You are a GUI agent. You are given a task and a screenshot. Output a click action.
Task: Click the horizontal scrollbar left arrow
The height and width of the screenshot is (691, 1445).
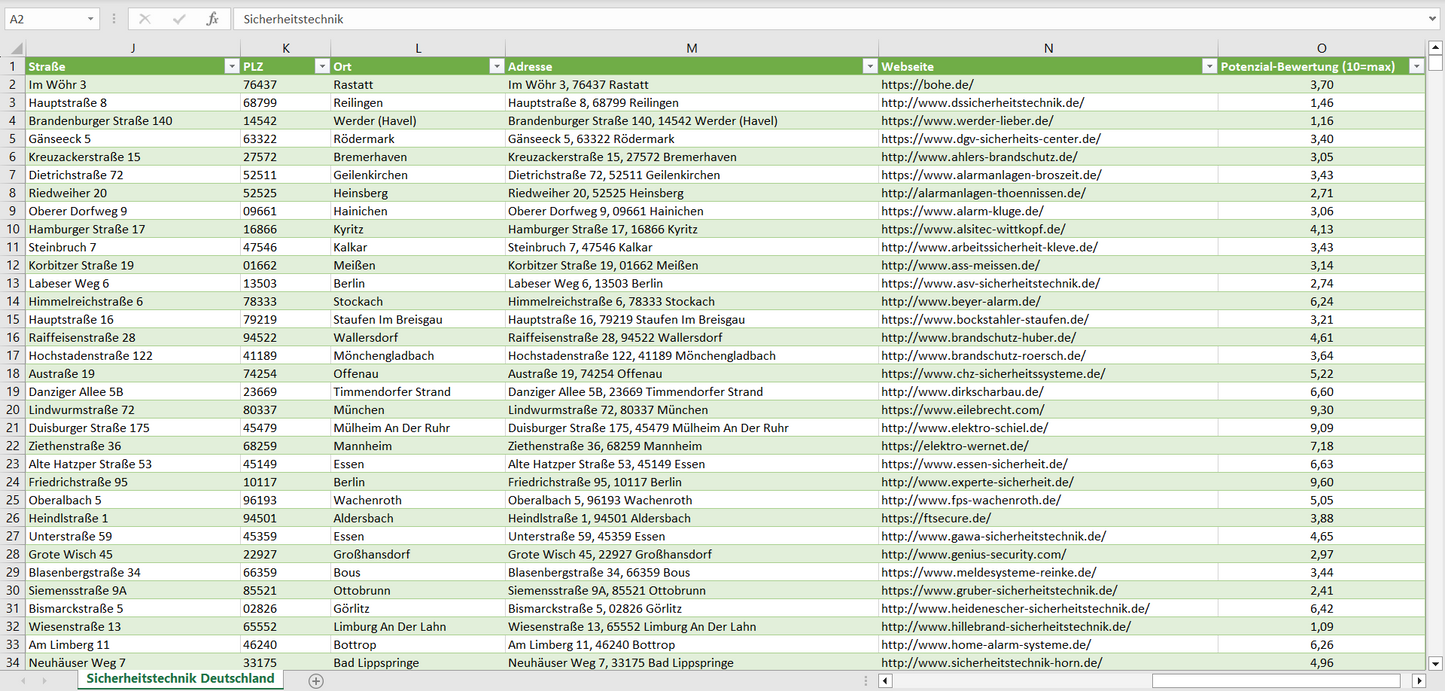click(885, 681)
